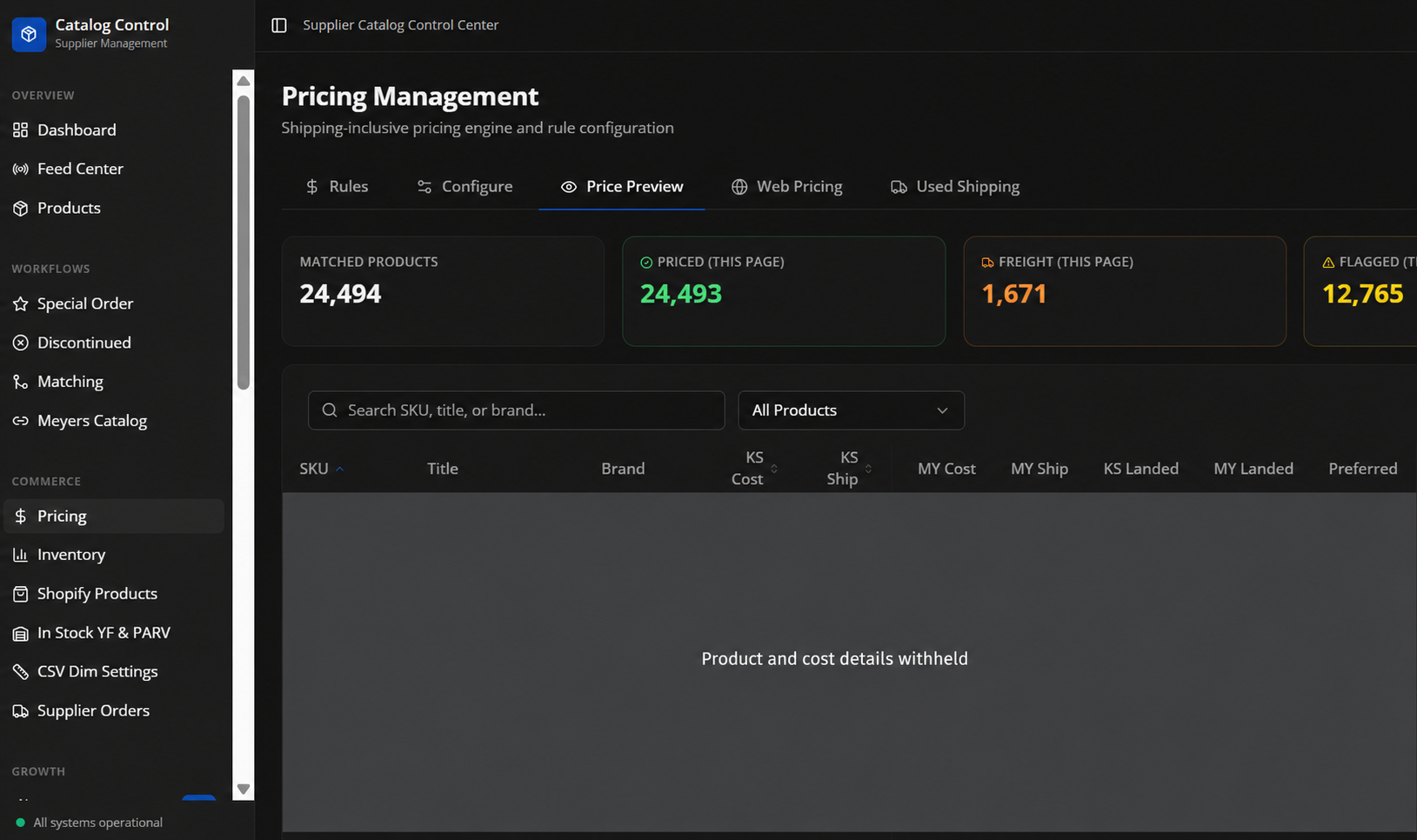The height and width of the screenshot is (840, 1417).
Task: Open Dashboard in the sidebar
Action: click(113, 130)
